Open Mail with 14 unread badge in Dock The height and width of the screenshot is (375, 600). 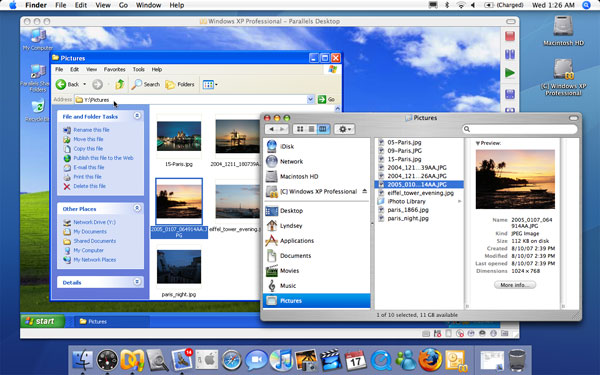(183, 360)
